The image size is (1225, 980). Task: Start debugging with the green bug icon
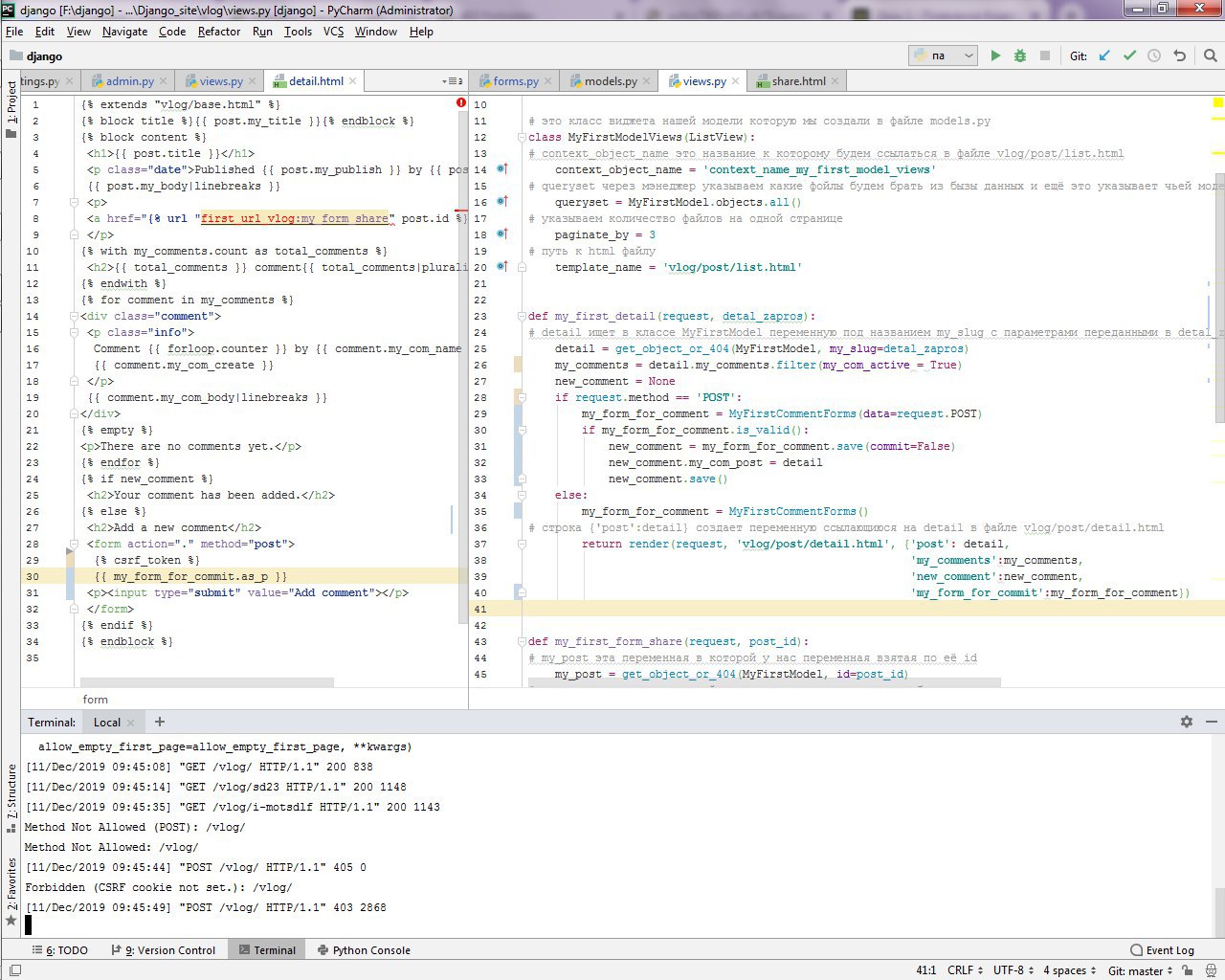coord(1020,56)
